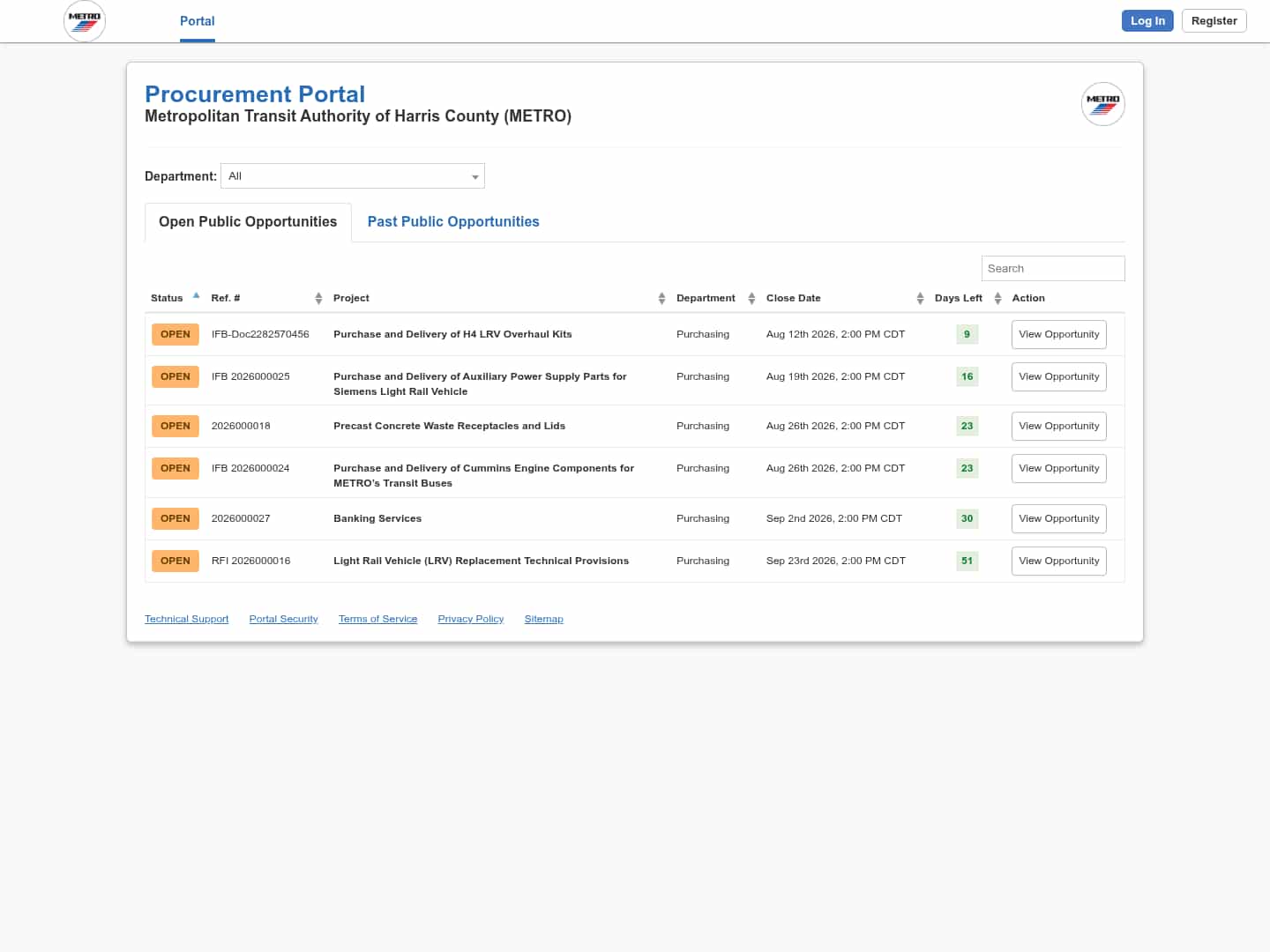The width and height of the screenshot is (1270, 952).
Task: Click the 16 days left badge
Action: (967, 377)
